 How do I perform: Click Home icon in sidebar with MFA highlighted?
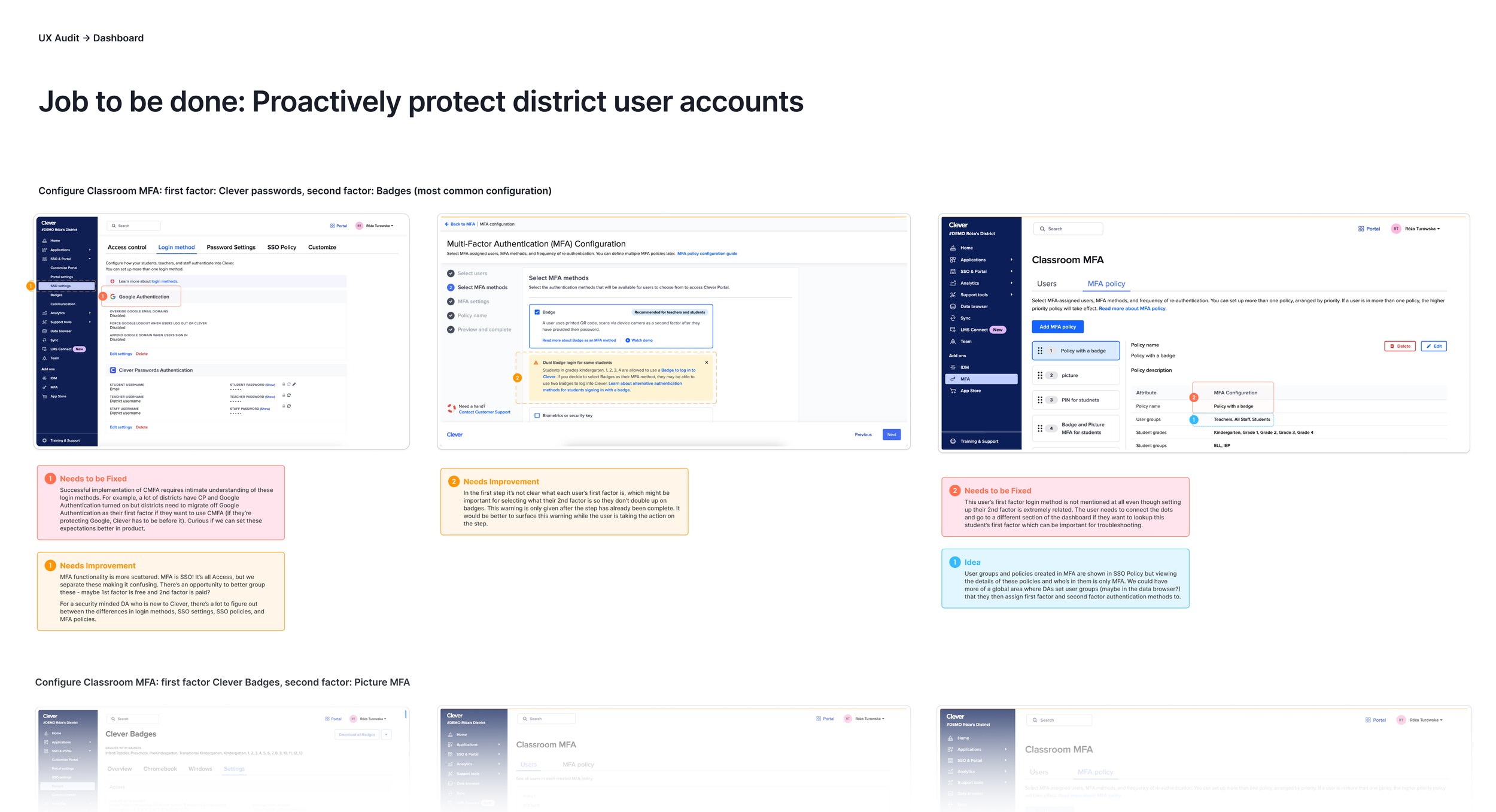953,248
